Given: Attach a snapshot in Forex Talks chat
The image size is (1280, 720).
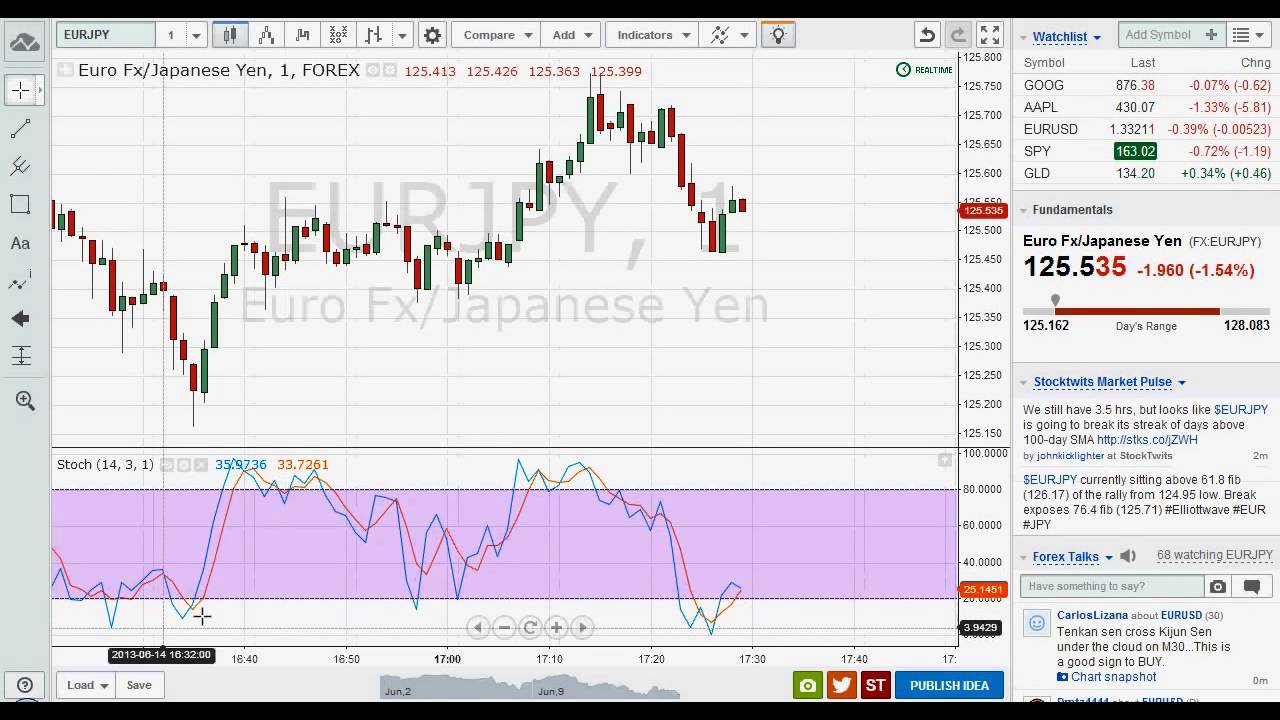Looking at the screenshot, I should click(x=1217, y=586).
